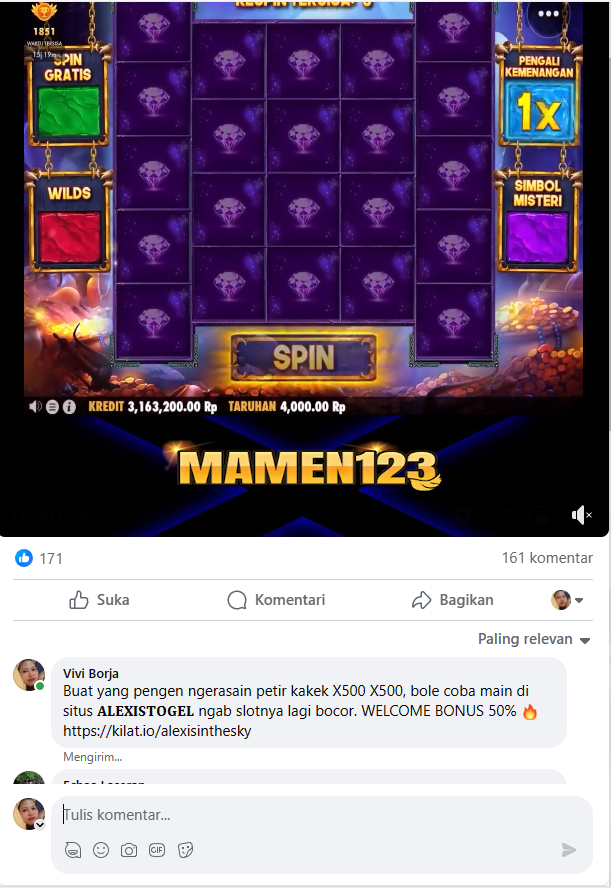Image resolution: width=611 pixels, height=888 pixels.
Task: View the 161 komentar count
Action: point(547,558)
